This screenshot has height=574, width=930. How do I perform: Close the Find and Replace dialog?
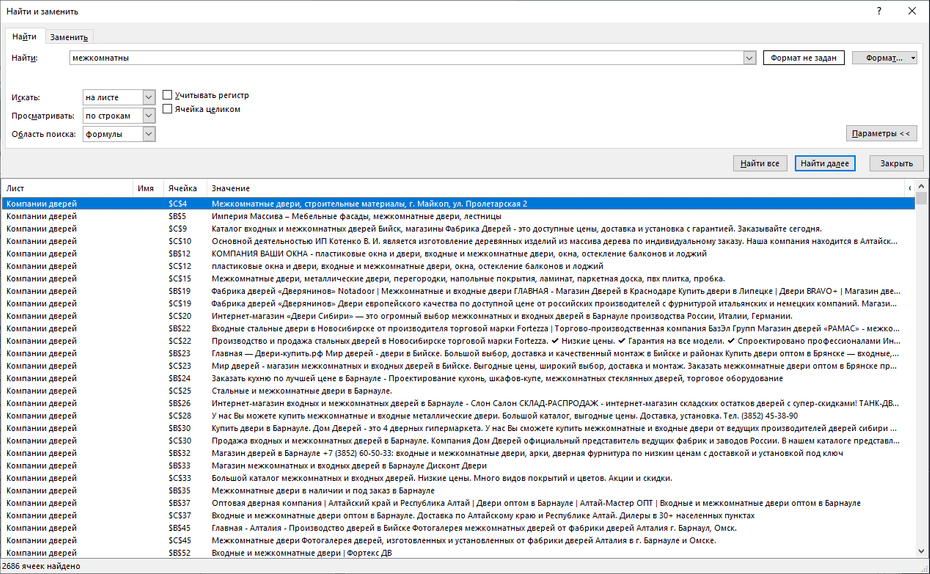pos(912,11)
